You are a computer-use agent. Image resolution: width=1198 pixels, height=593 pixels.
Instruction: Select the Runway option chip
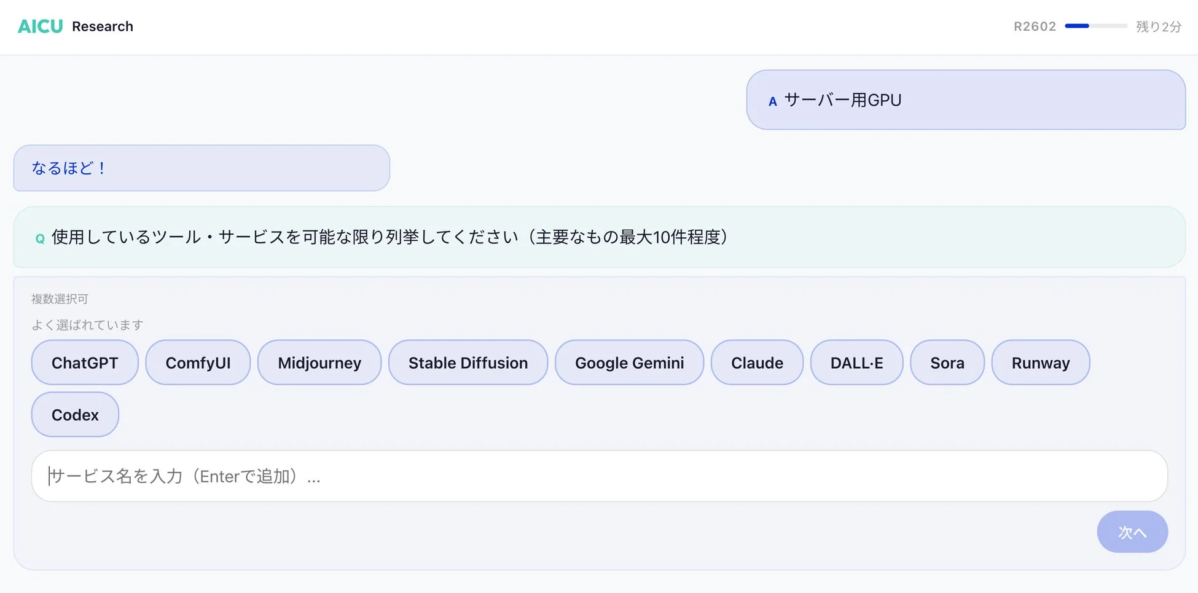(1040, 362)
